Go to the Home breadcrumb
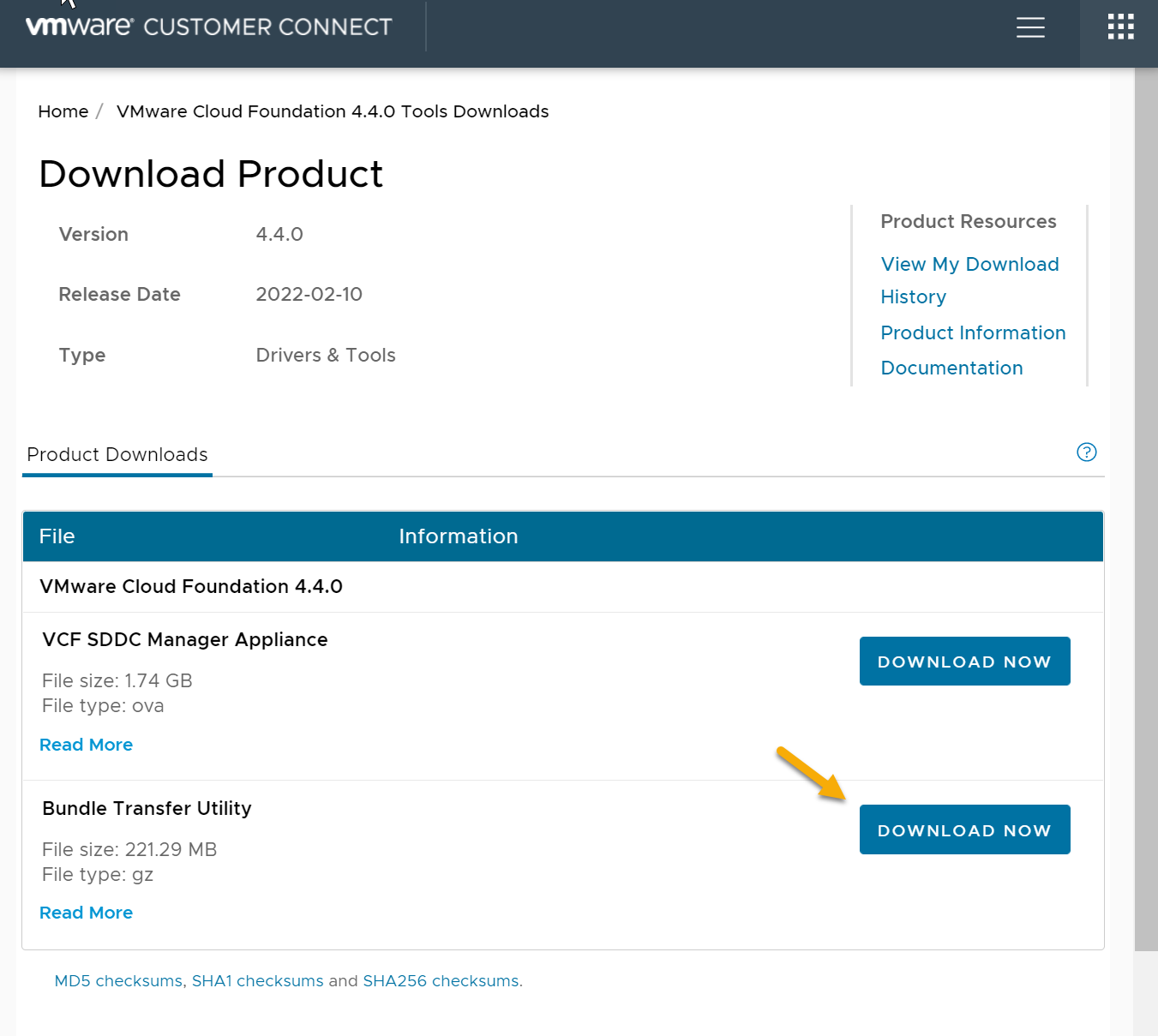This screenshot has height=1036, width=1158. click(x=63, y=111)
